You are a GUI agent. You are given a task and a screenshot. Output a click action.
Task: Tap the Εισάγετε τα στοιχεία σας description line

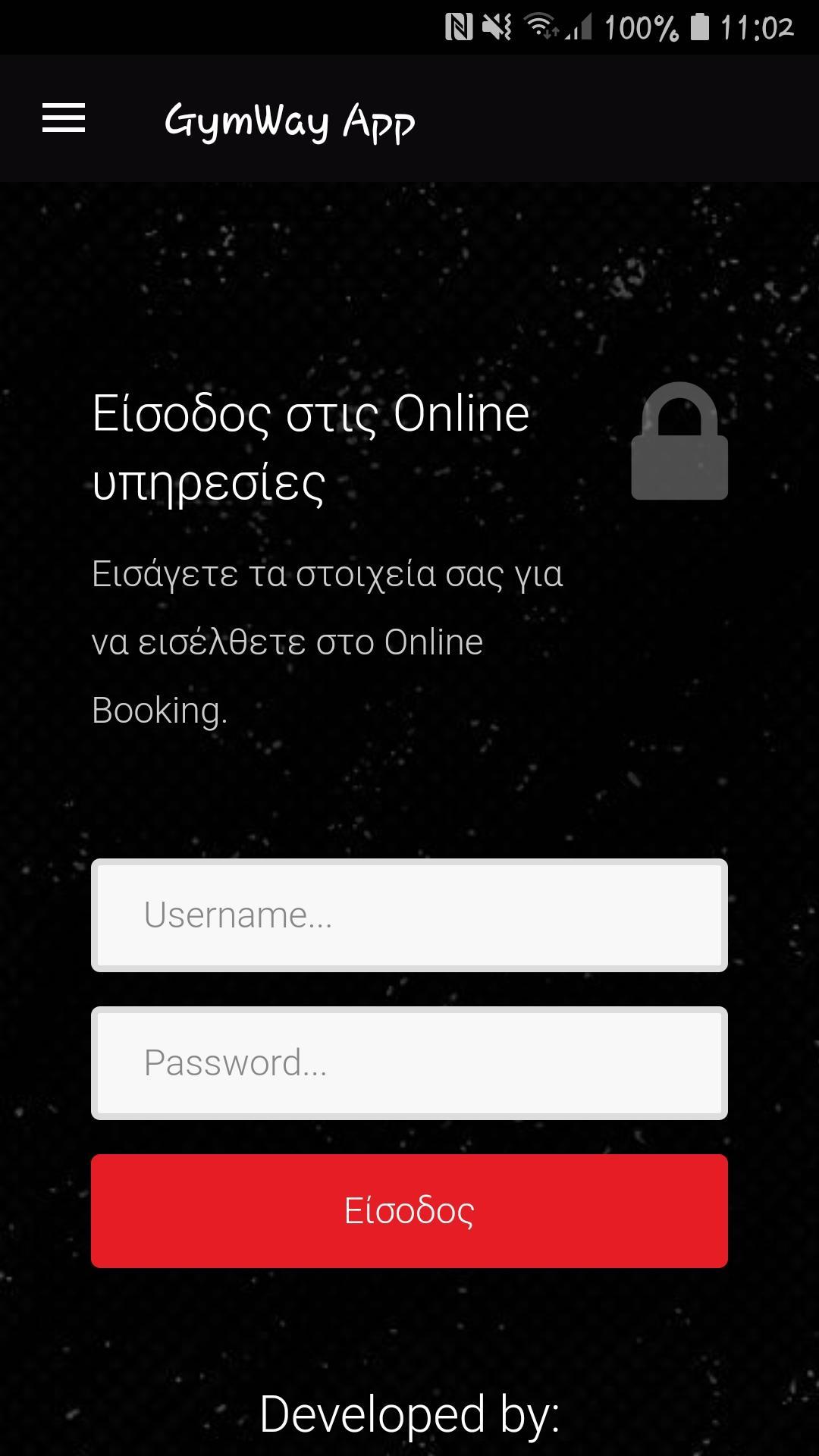(x=328, y=574)
